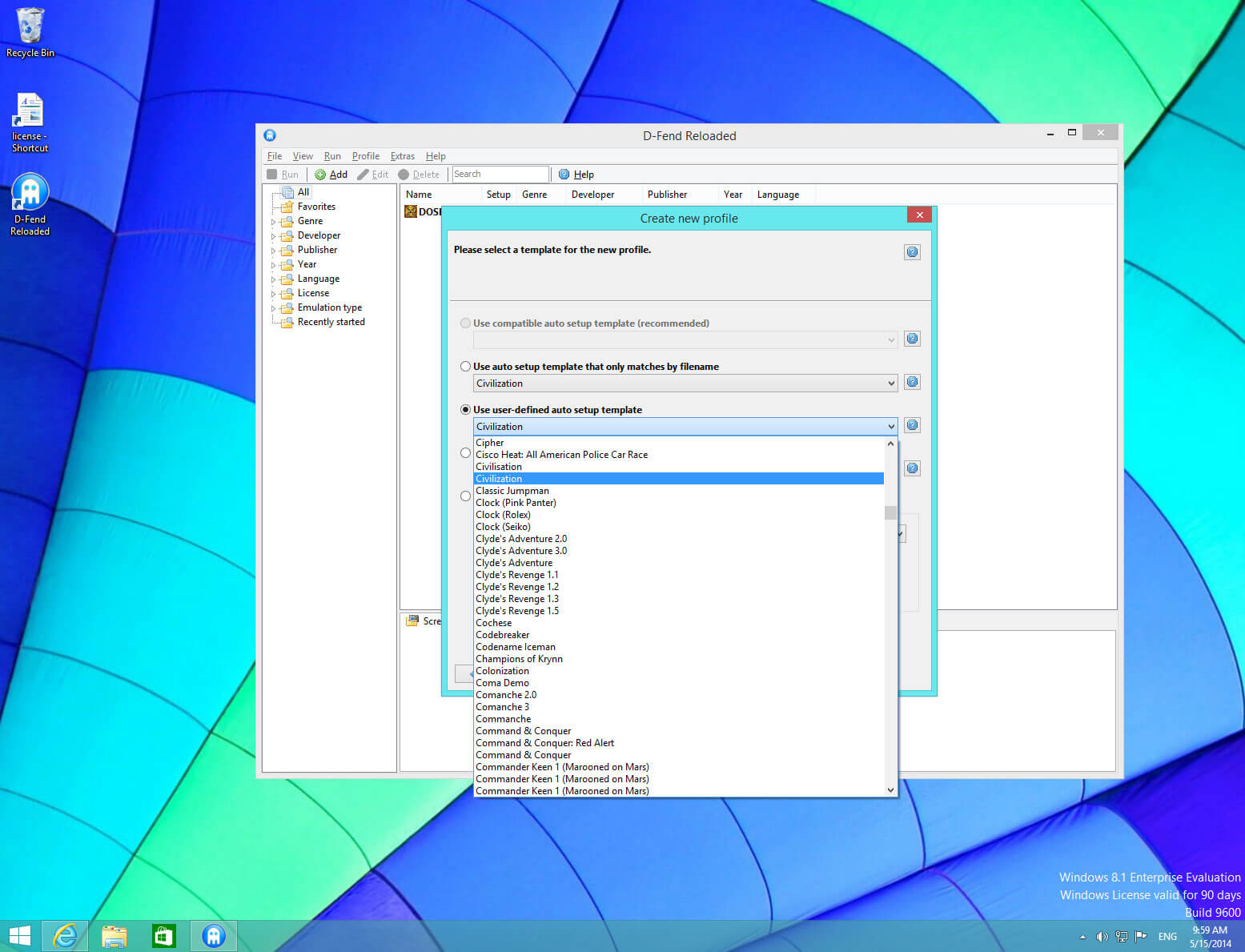
Task: Open the View menu
Action: [303, 156]
